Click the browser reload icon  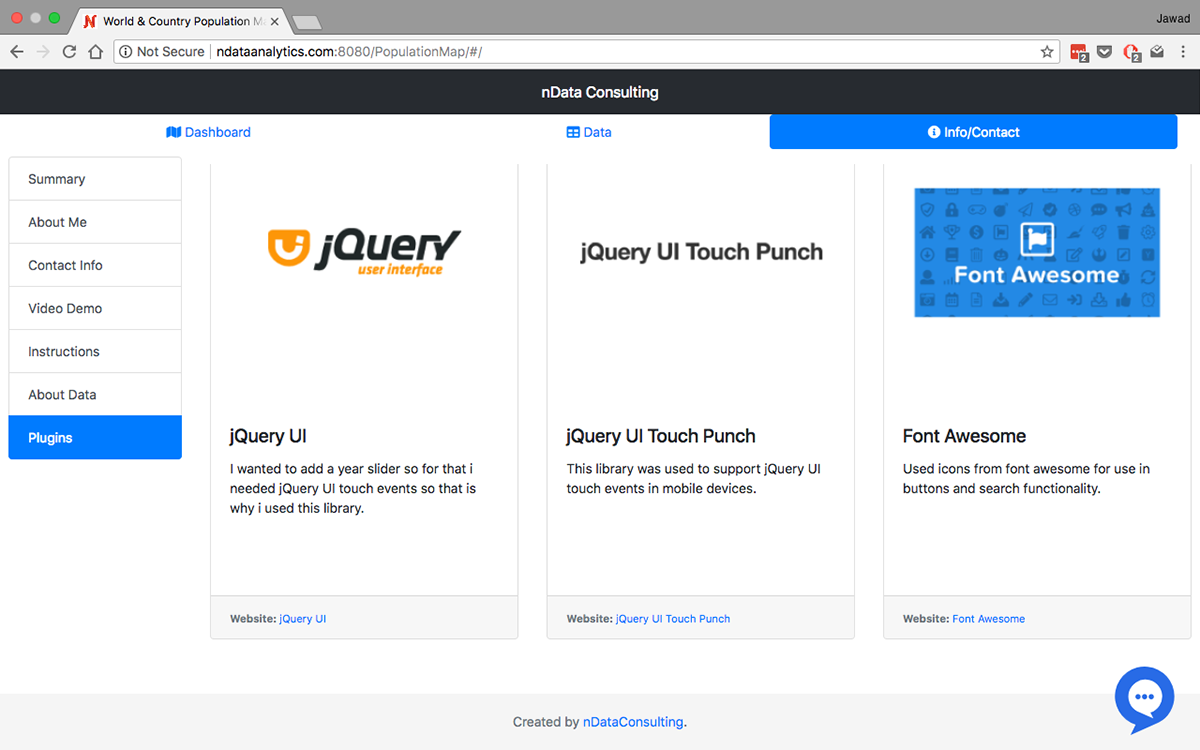(x=69, y=52)
